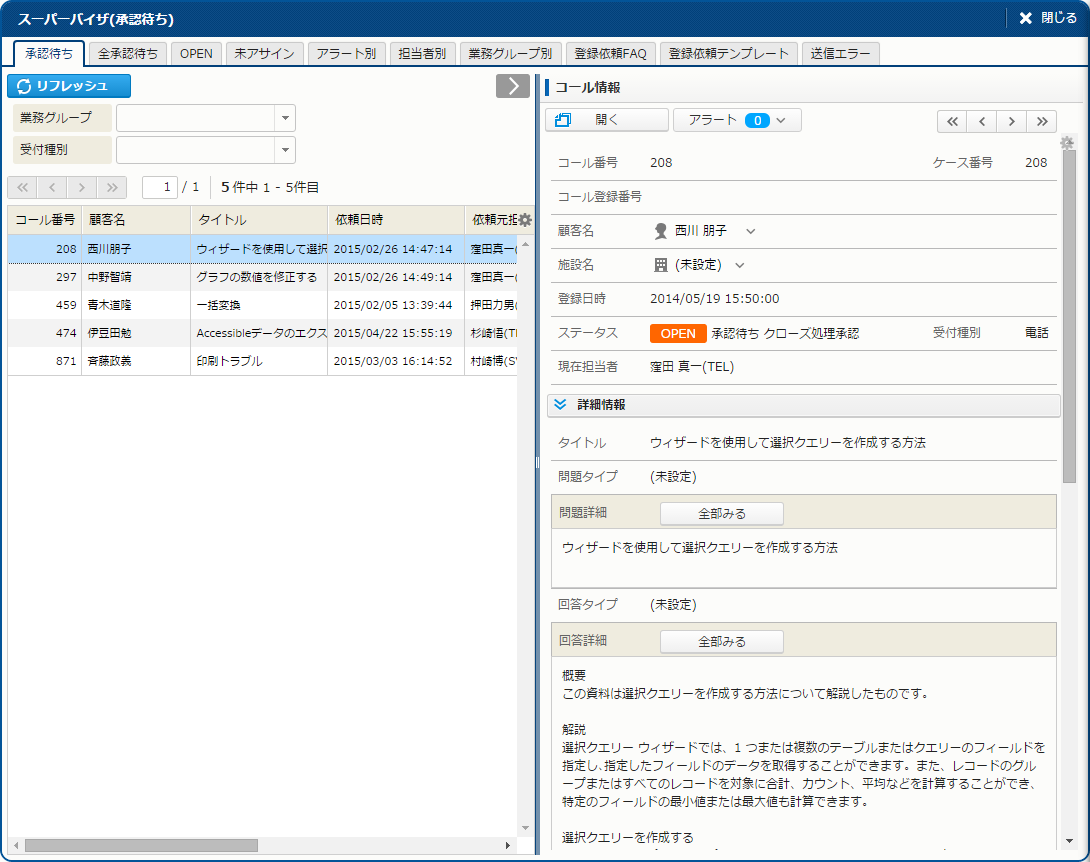
Task: Collapse list panel with right arrow button
Action: pos(512,86)
